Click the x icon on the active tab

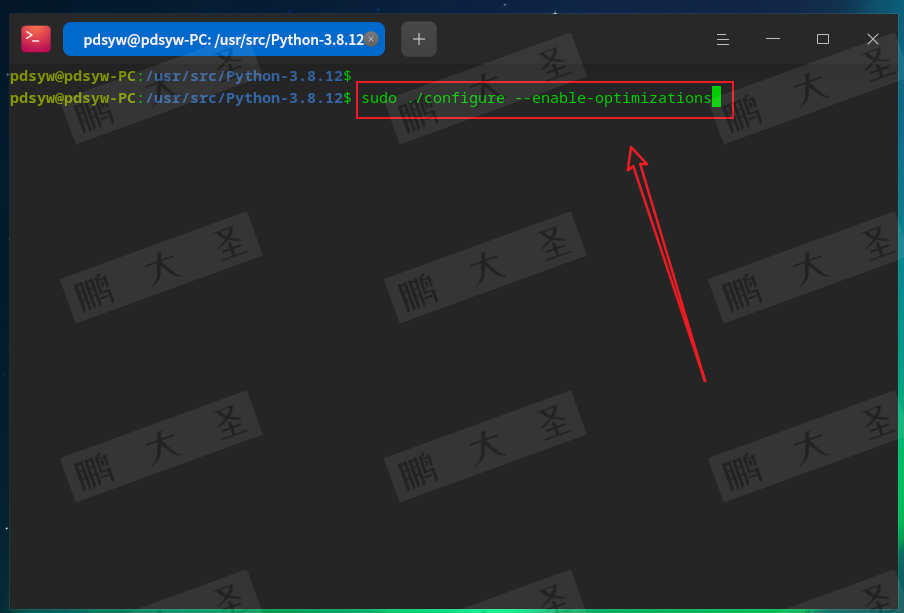[x=371, y=38]
